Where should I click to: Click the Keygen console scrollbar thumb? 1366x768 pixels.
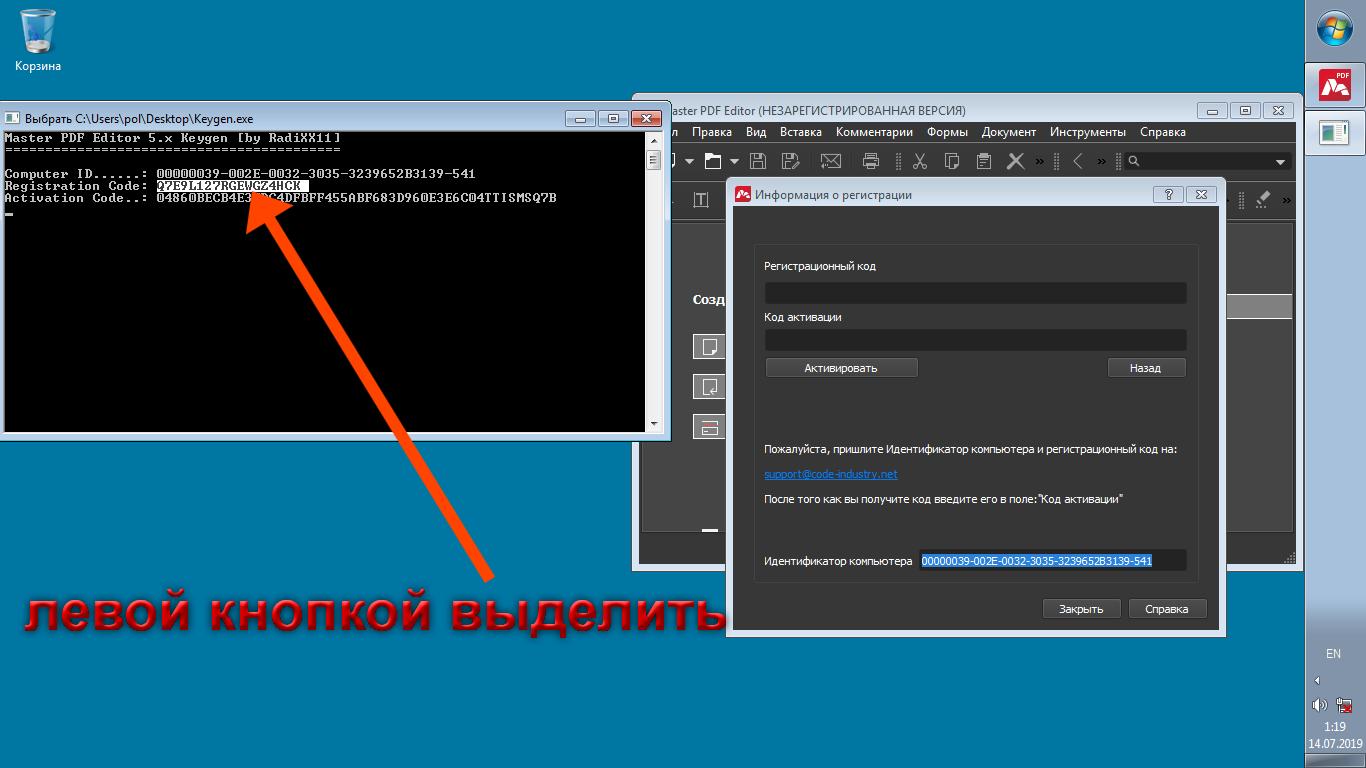[x=654, y=159]
